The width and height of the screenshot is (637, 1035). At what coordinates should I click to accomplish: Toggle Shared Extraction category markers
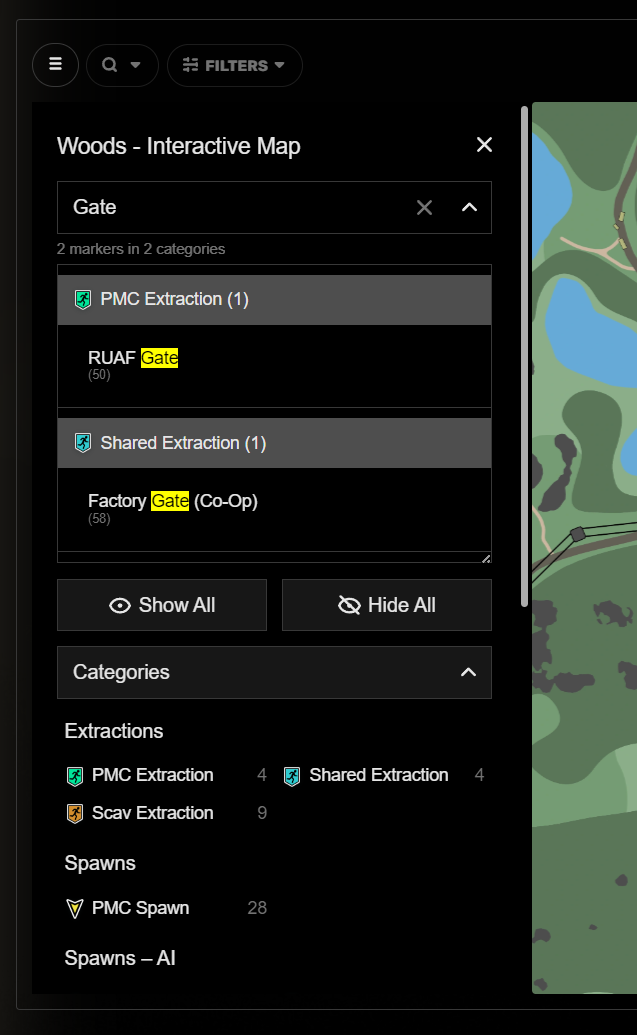point(386,775)
